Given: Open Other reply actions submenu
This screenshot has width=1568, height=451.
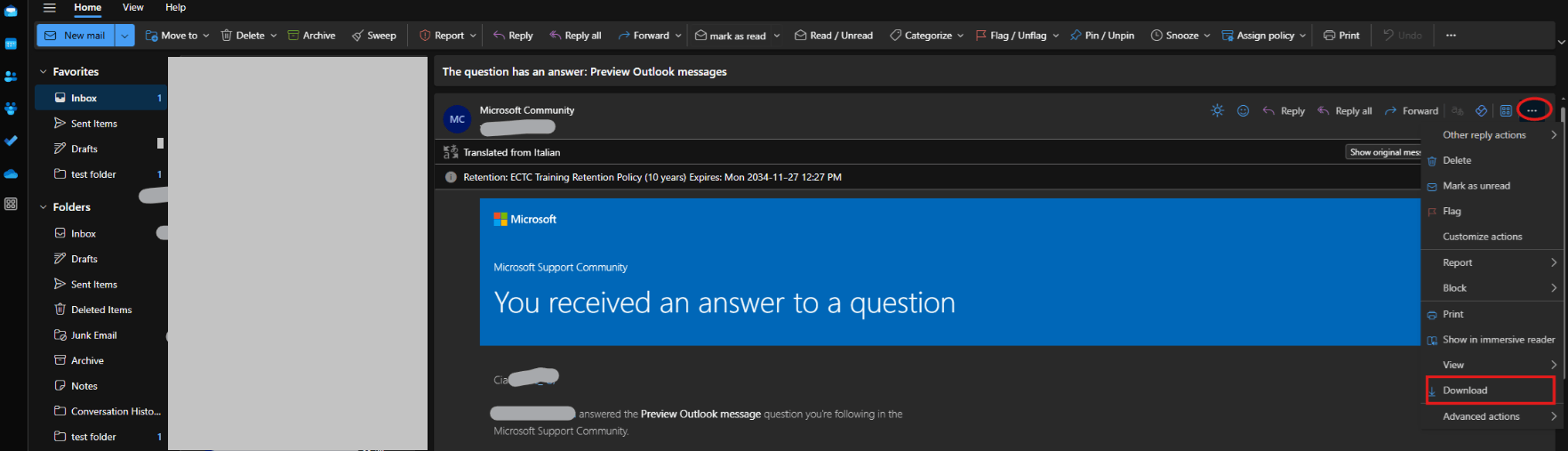Looking at the screenshot, I should click(1492, 135).
